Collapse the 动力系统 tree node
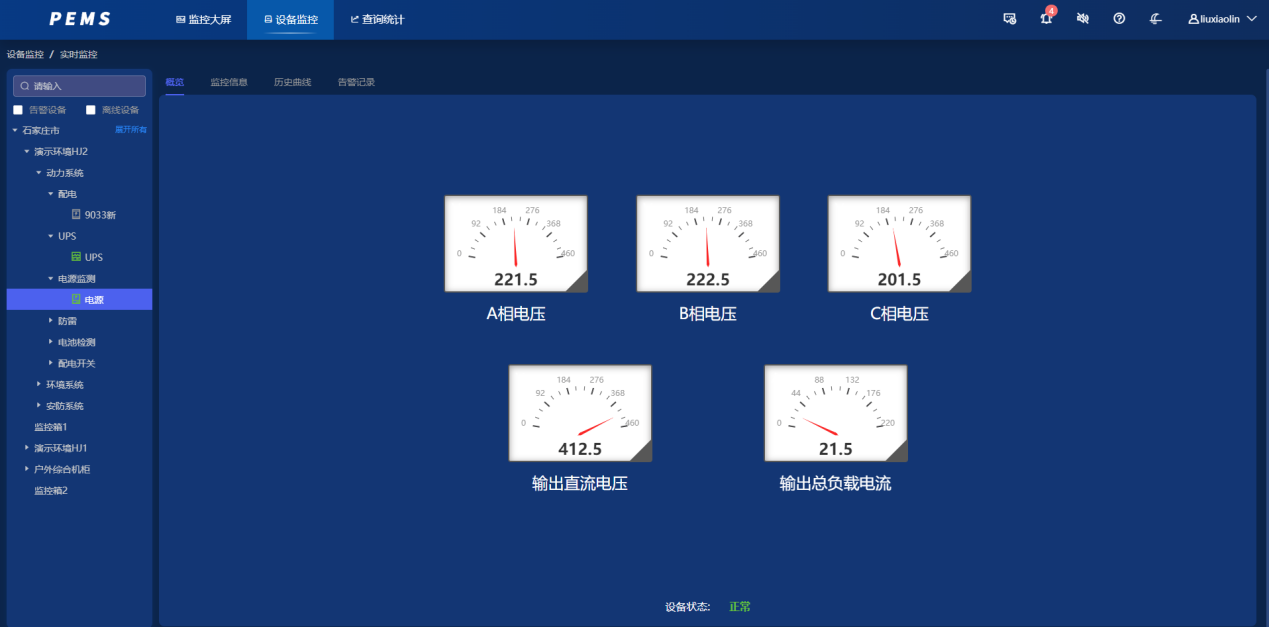This screenshot has height=627, width=1269. pos(39,172)
